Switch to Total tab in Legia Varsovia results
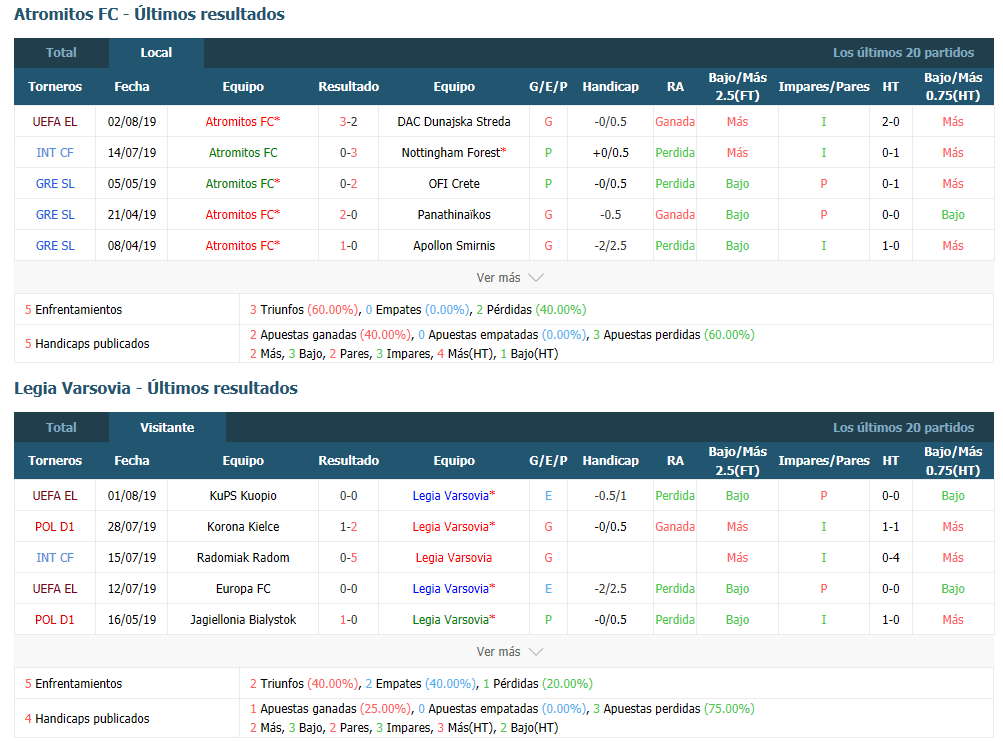1003x742 pixels. 61,427
